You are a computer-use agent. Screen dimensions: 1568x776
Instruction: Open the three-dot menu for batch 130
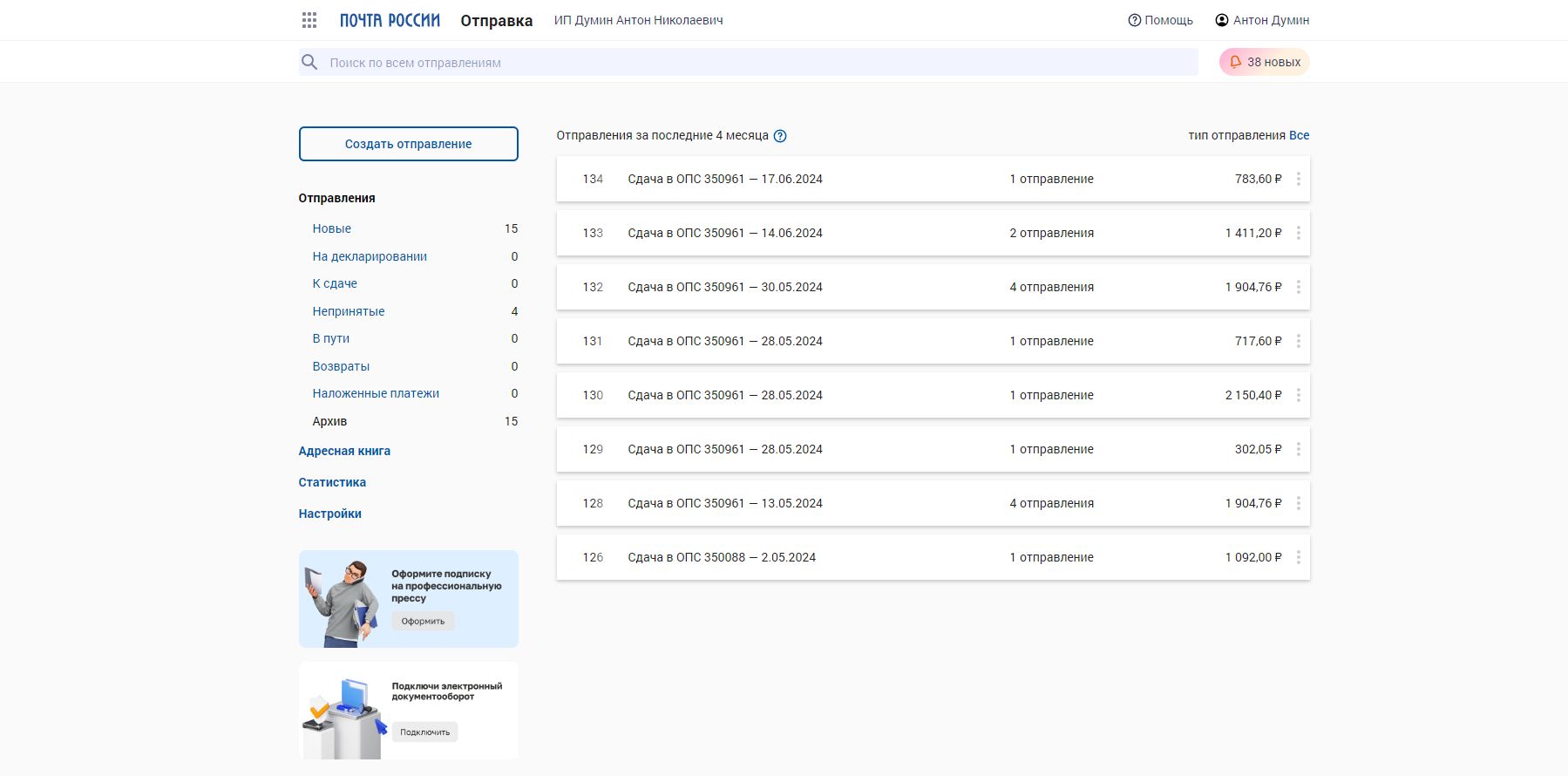tap(1298, 395)
